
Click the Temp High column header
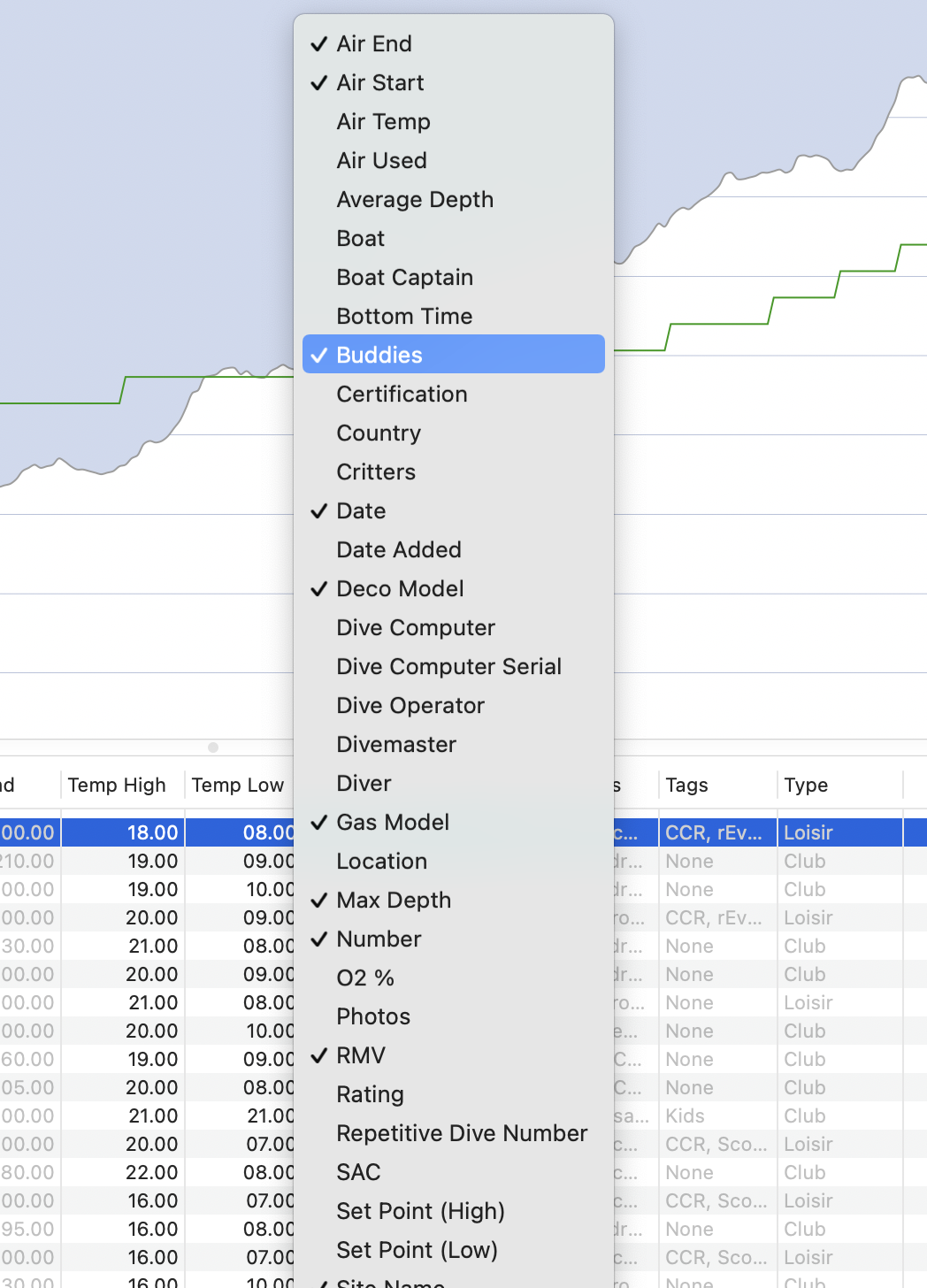[x=117, y=785]
